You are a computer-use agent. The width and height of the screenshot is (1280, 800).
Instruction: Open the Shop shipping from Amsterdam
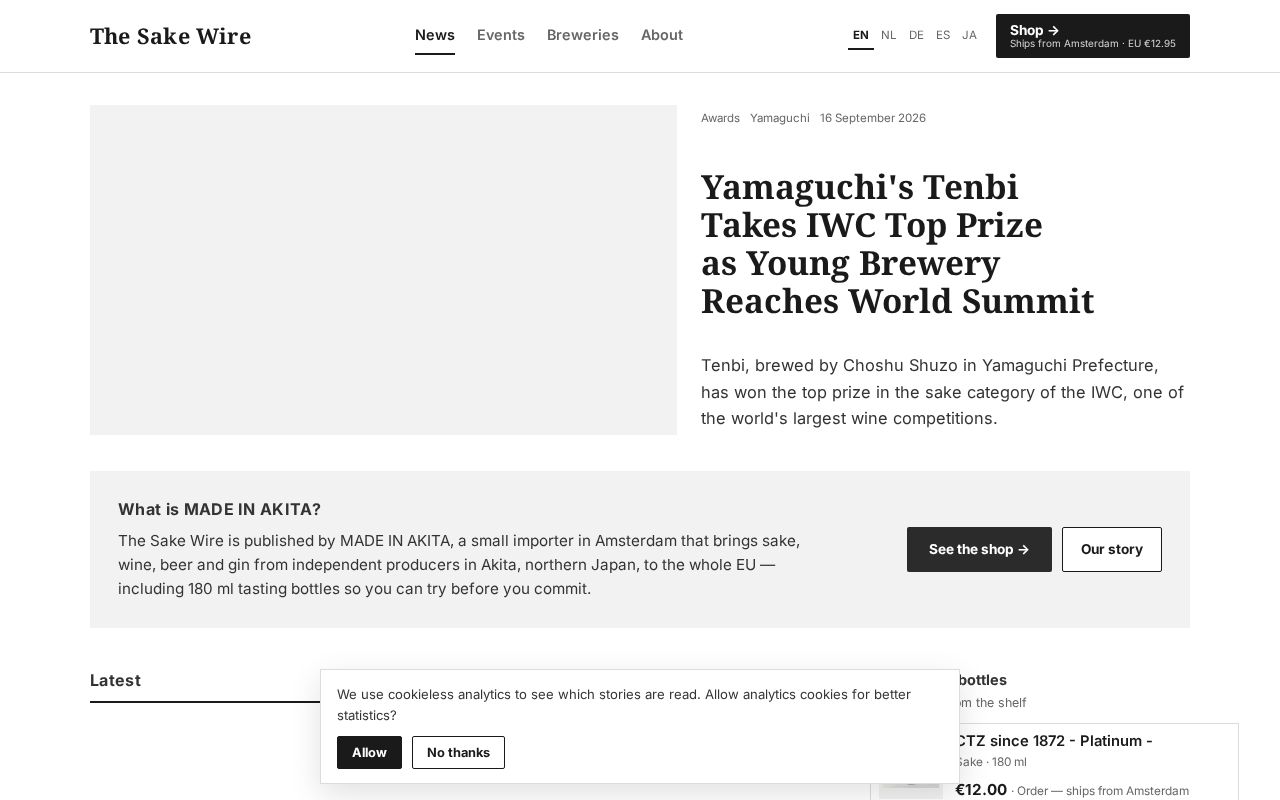(1093, 36)
